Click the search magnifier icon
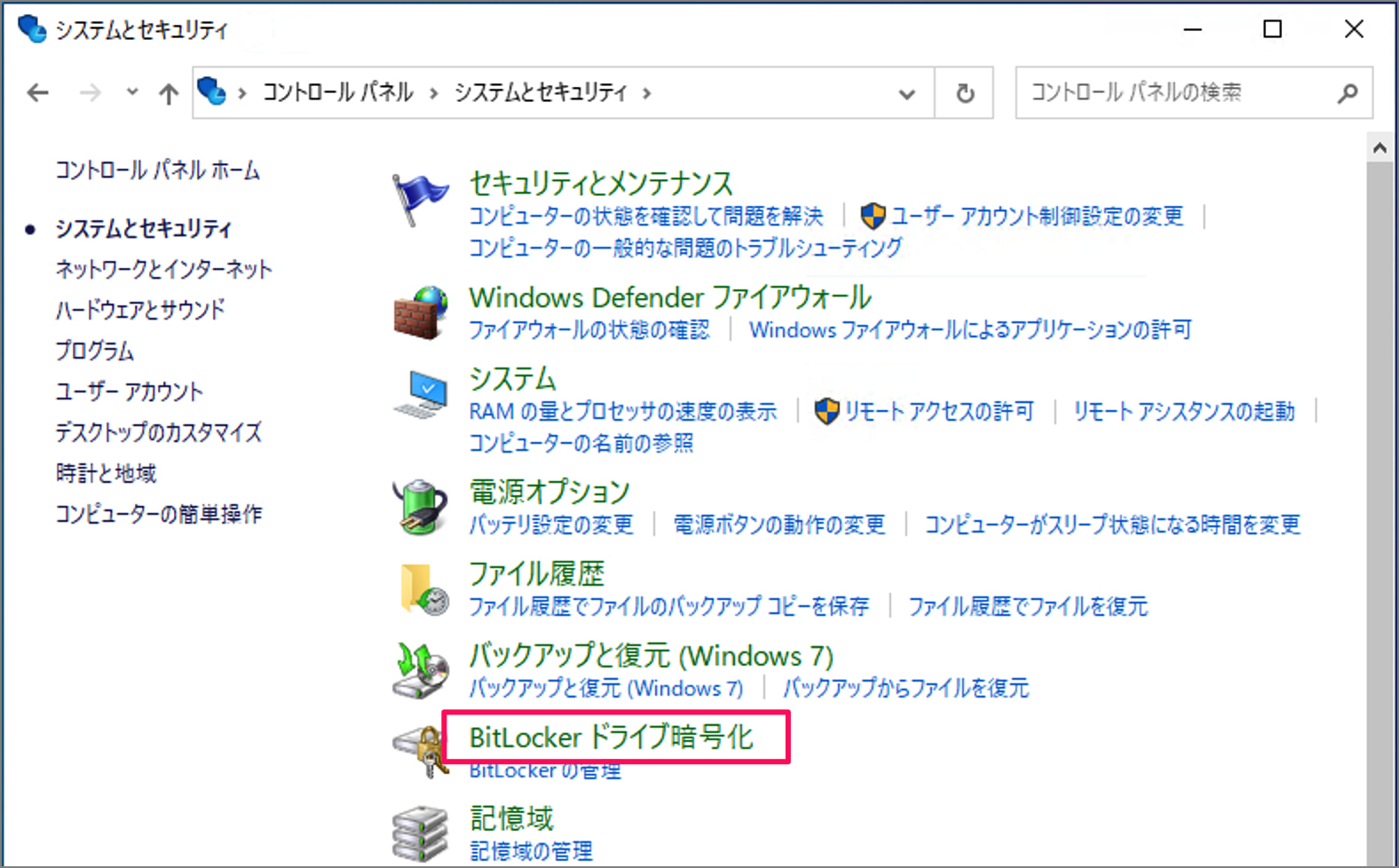This screenshot has height=868, width=1399. [1348, 92]
